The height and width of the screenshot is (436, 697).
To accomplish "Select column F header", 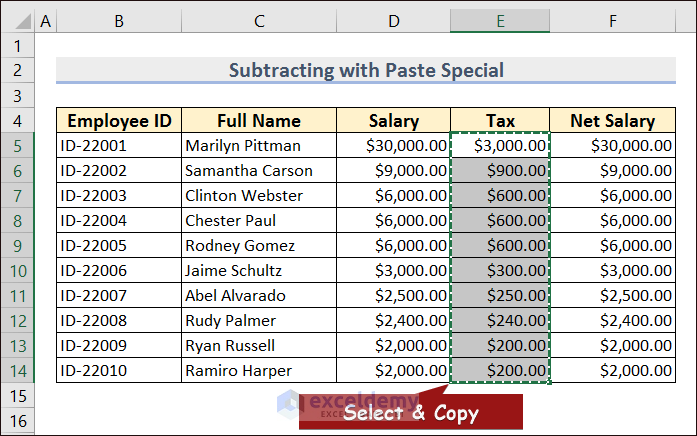I will pos(612,21).
